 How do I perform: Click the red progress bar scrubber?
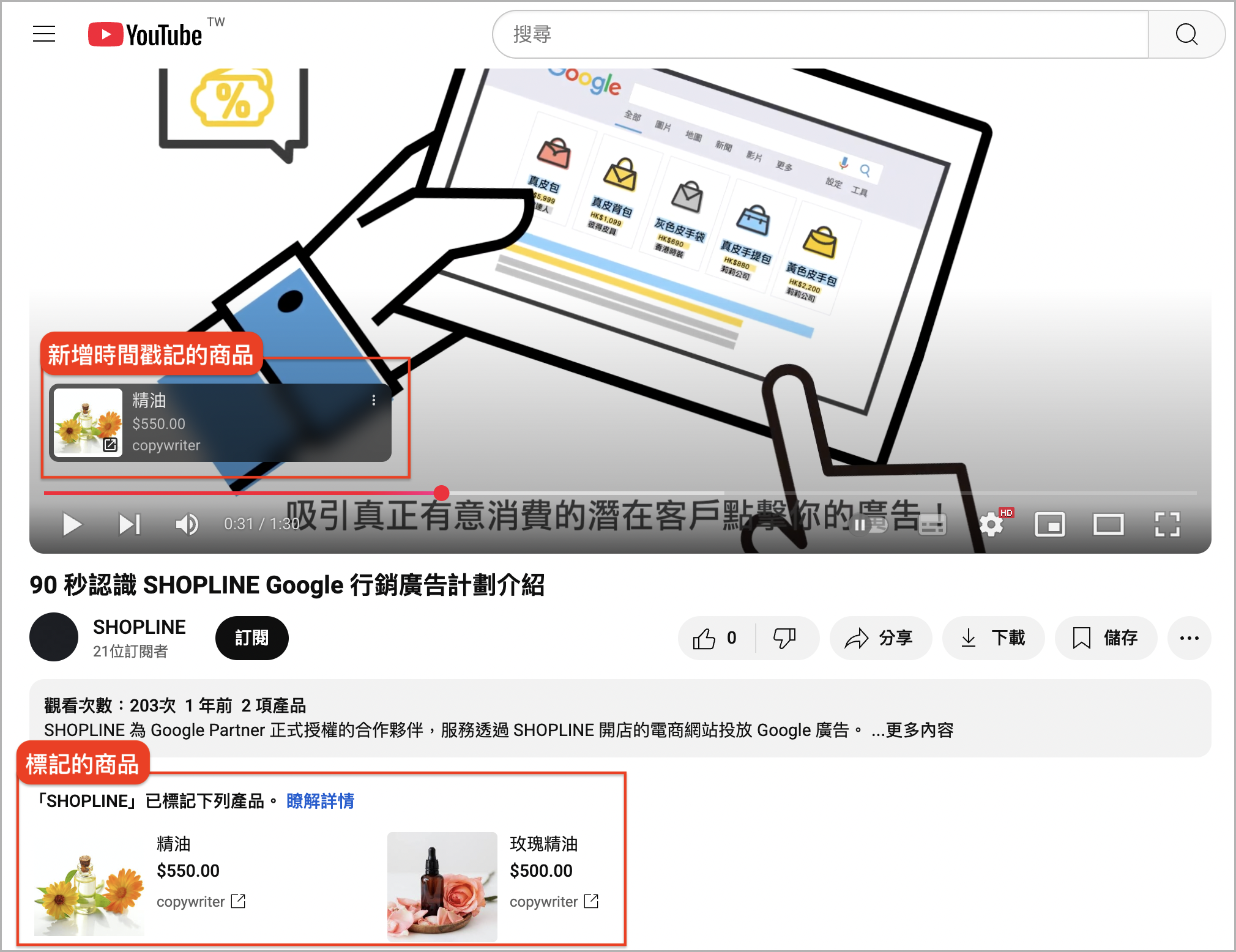coord(442,493)
